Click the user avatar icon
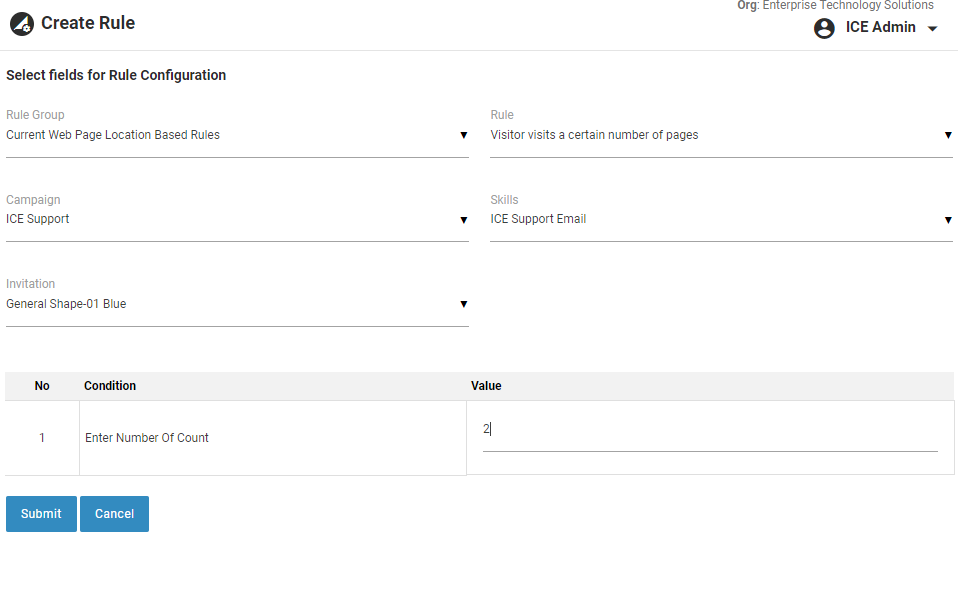958x605 pixels. coord(824,28)
